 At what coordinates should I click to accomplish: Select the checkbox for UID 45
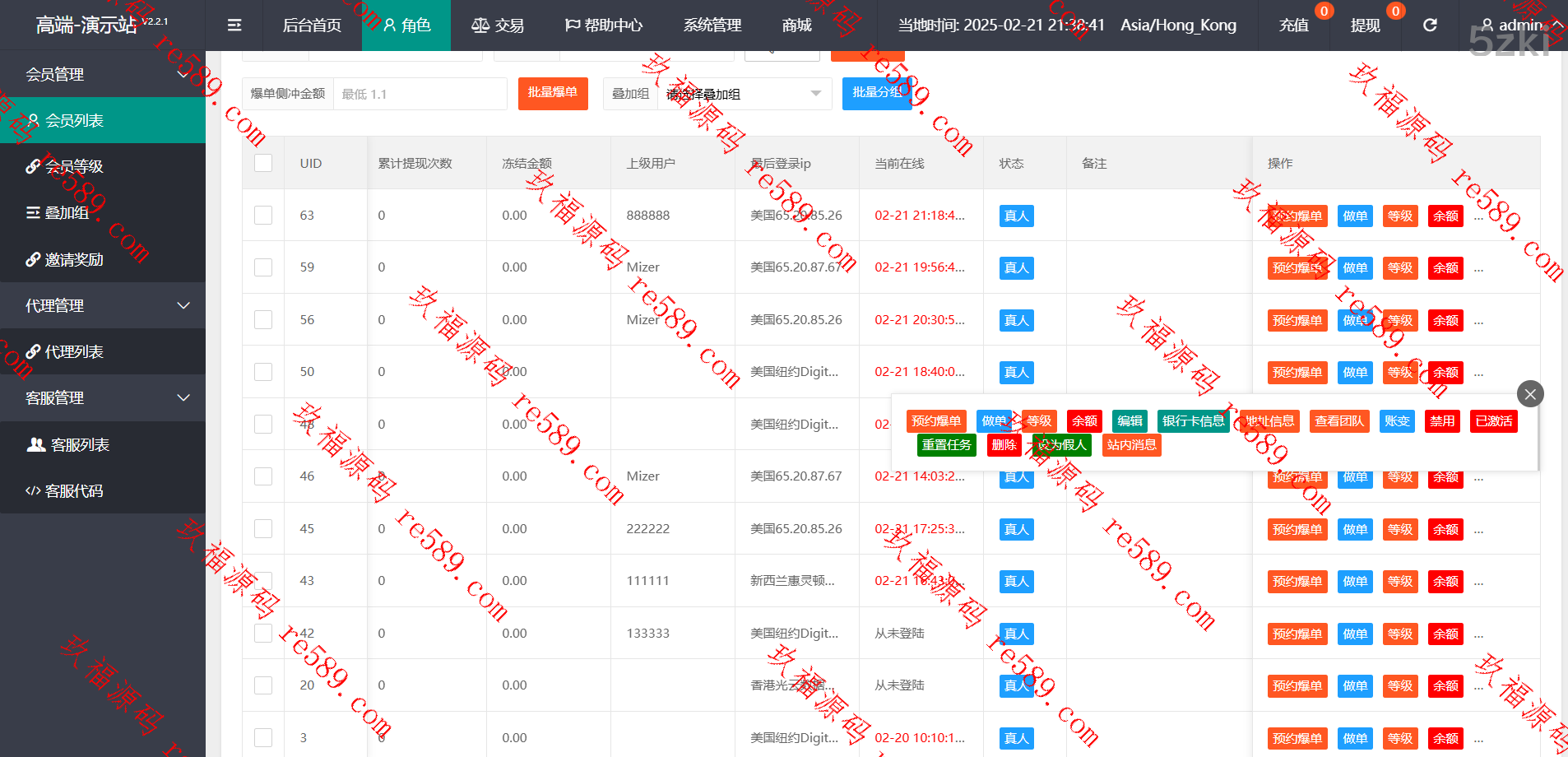[x=263, y=529]
